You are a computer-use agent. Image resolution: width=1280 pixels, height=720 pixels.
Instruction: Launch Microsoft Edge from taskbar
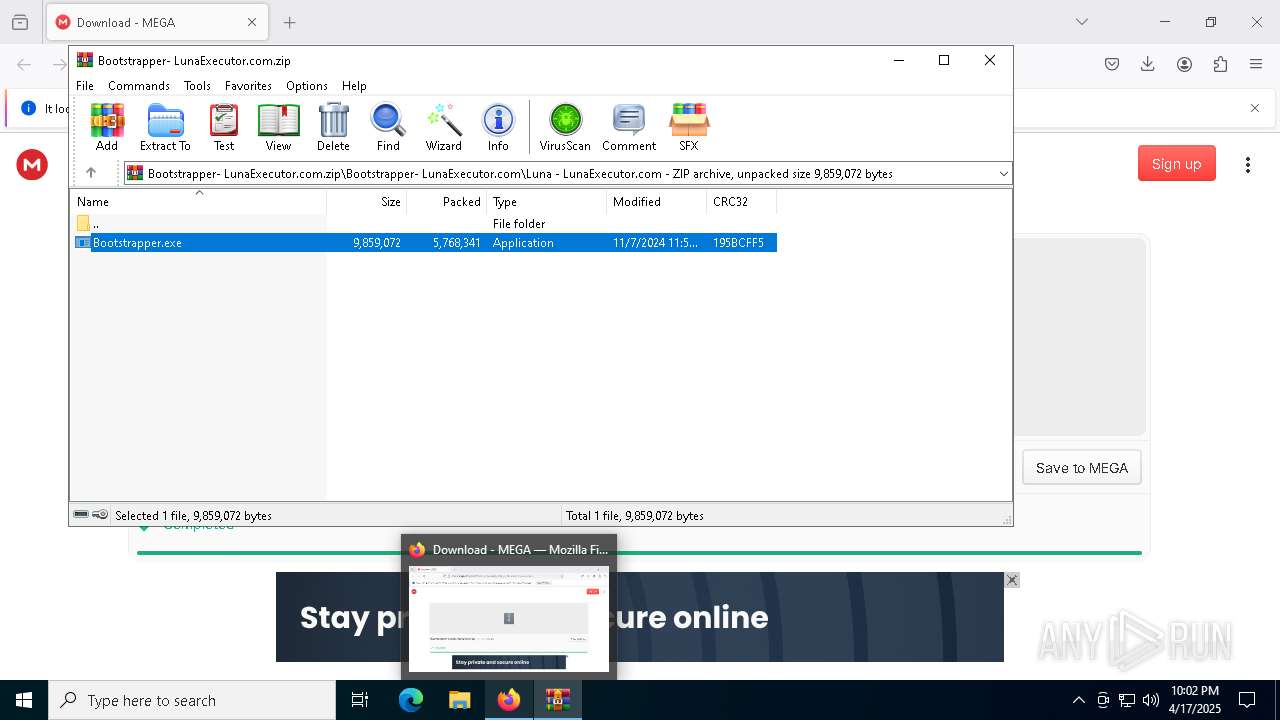[x=411, y=700]
